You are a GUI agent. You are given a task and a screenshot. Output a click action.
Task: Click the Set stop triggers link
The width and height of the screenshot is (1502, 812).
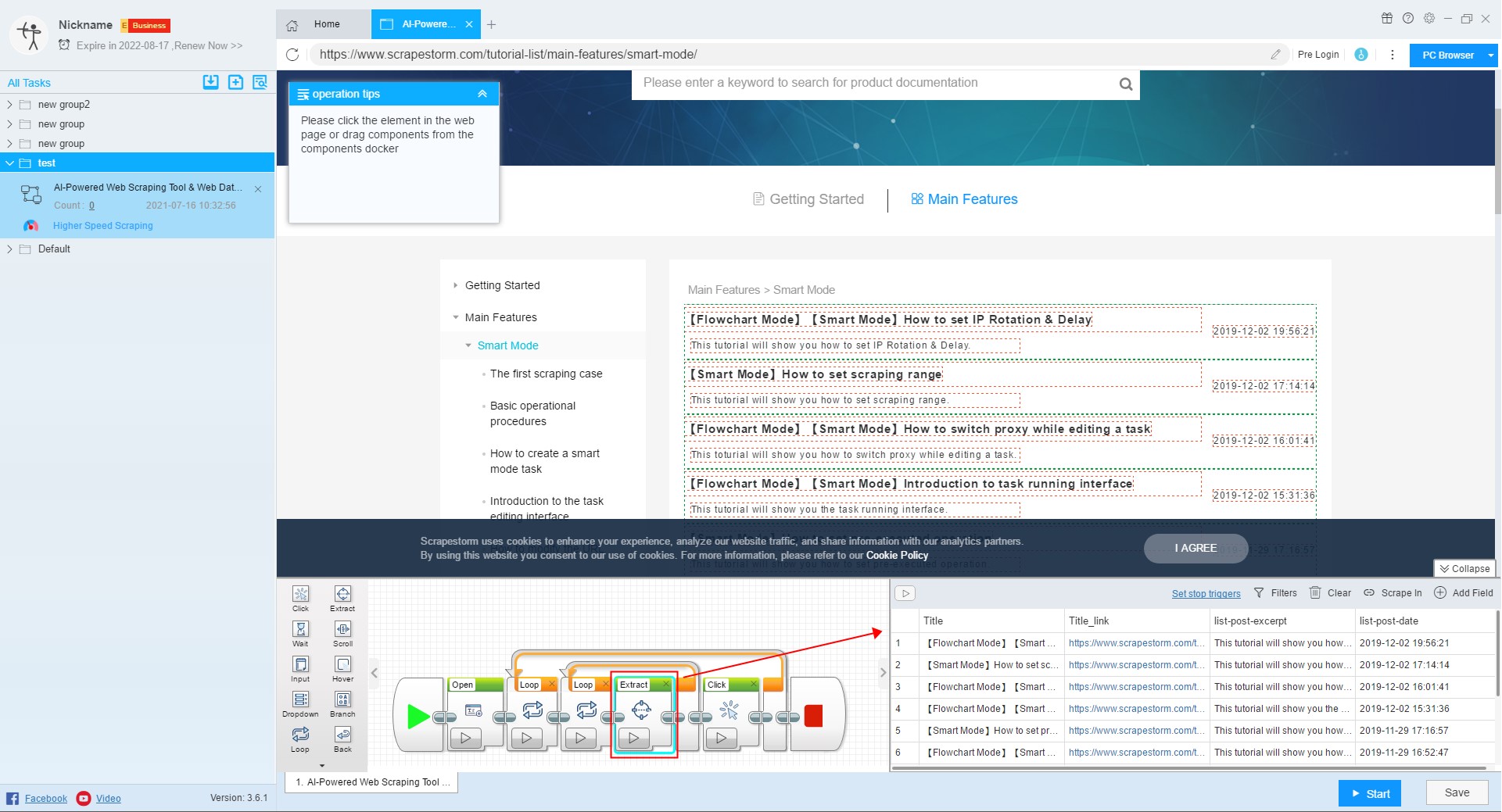1206,594
